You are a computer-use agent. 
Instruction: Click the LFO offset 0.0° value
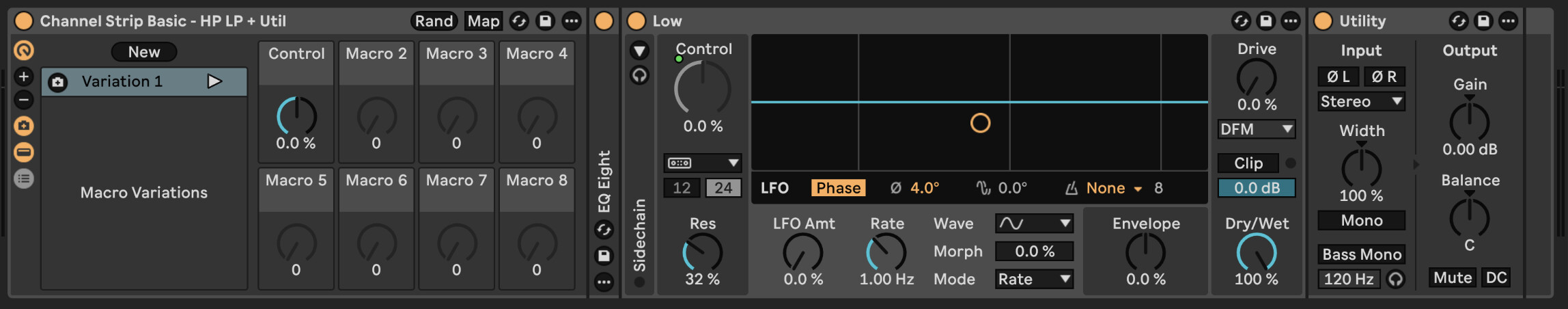(x=1012, y=188)
